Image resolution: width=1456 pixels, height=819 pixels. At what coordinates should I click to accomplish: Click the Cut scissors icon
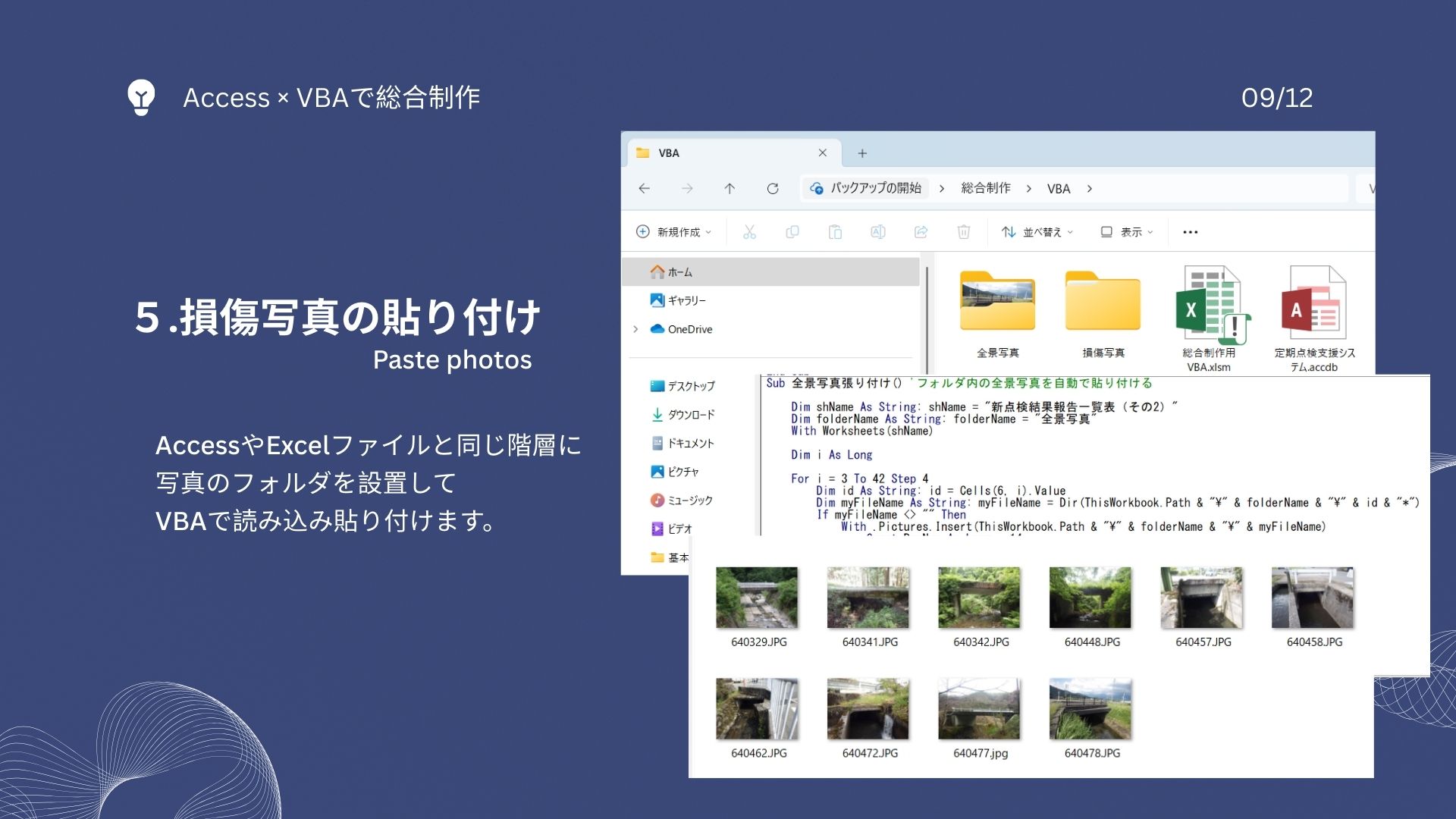coord(749,232)
